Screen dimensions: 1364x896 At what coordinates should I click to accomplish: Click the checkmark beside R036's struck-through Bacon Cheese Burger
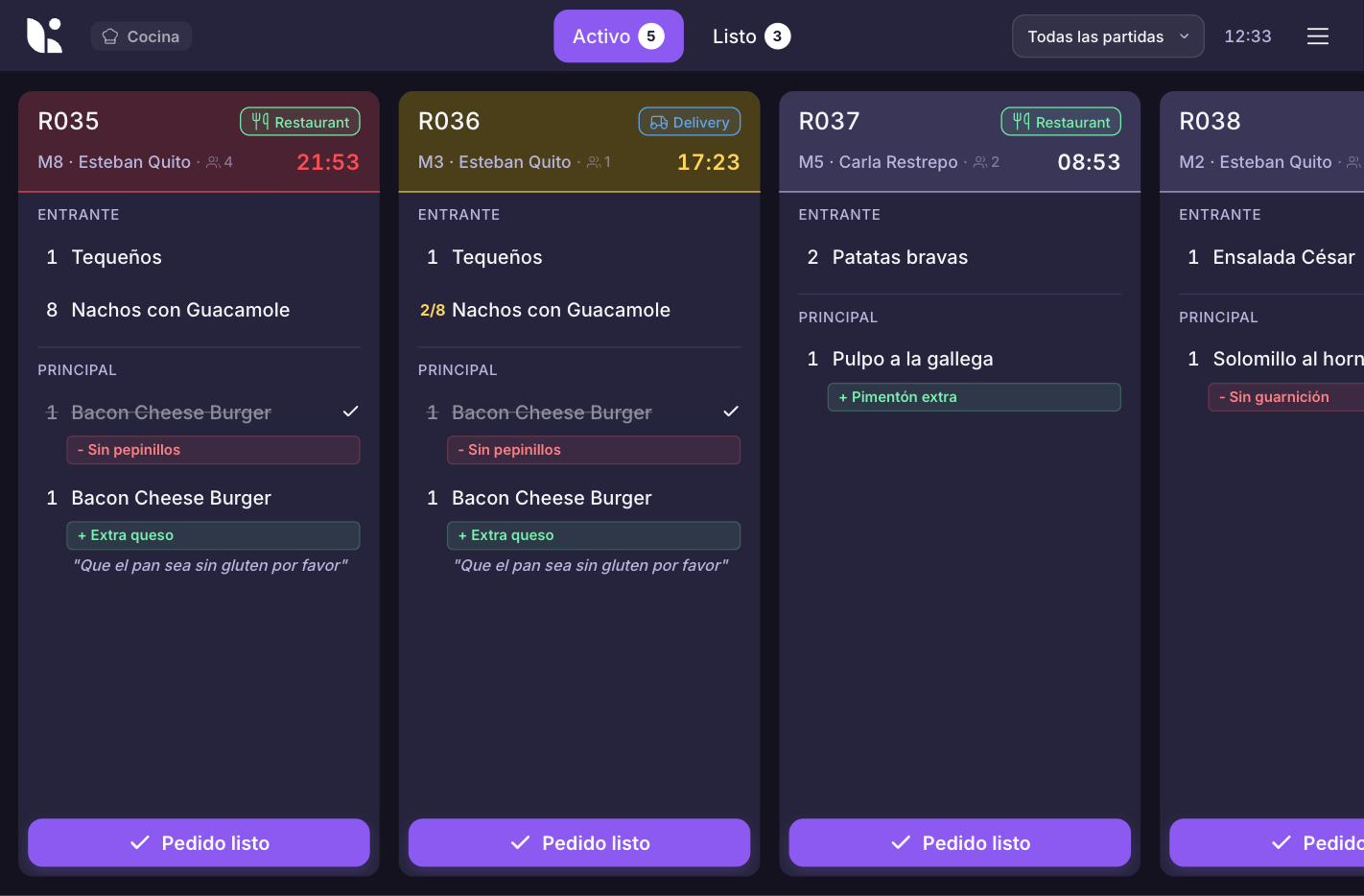[x=731, y=412]
